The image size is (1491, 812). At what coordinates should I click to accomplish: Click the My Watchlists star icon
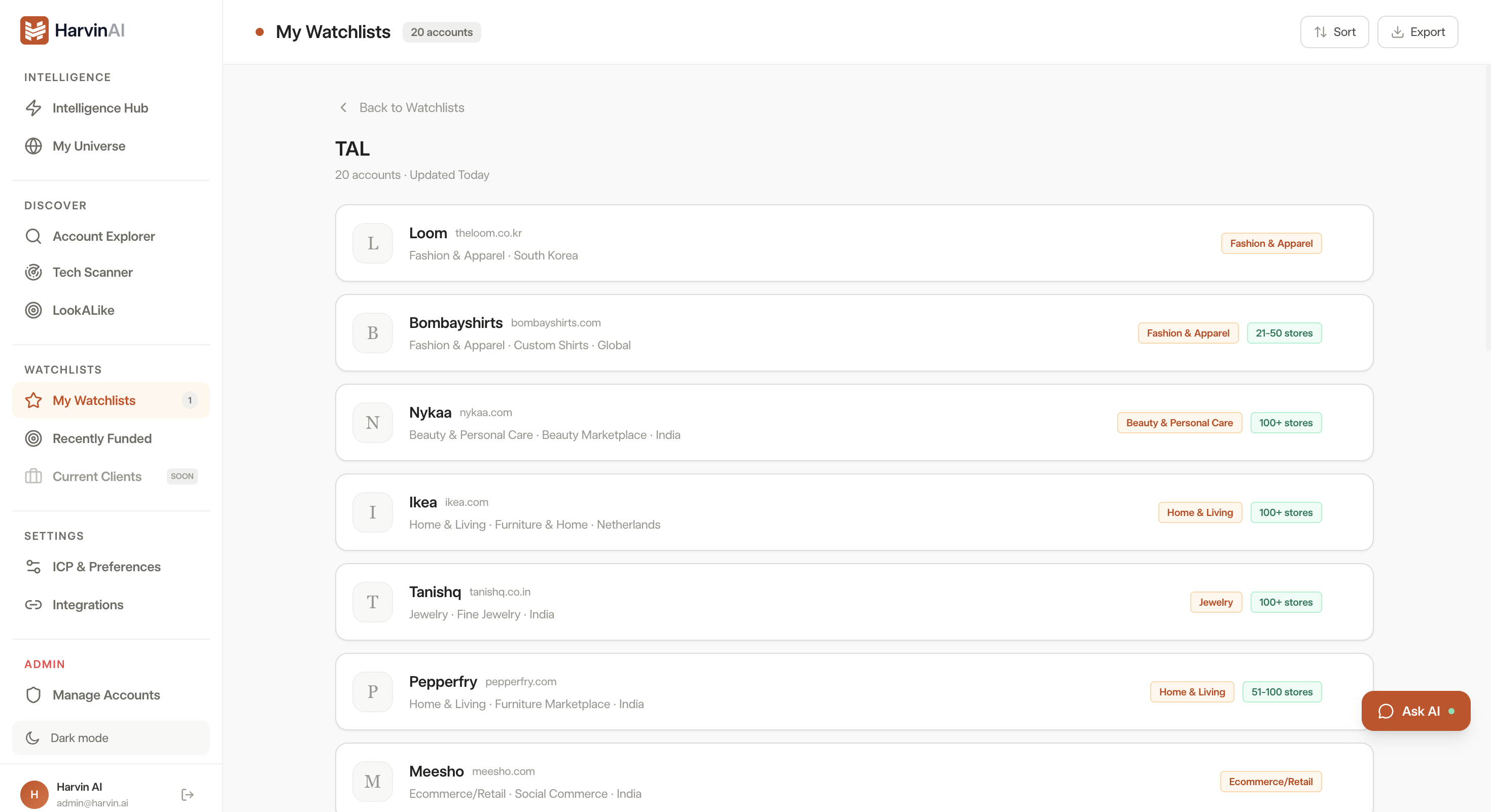pyautogui.click(x=33, y=399)
